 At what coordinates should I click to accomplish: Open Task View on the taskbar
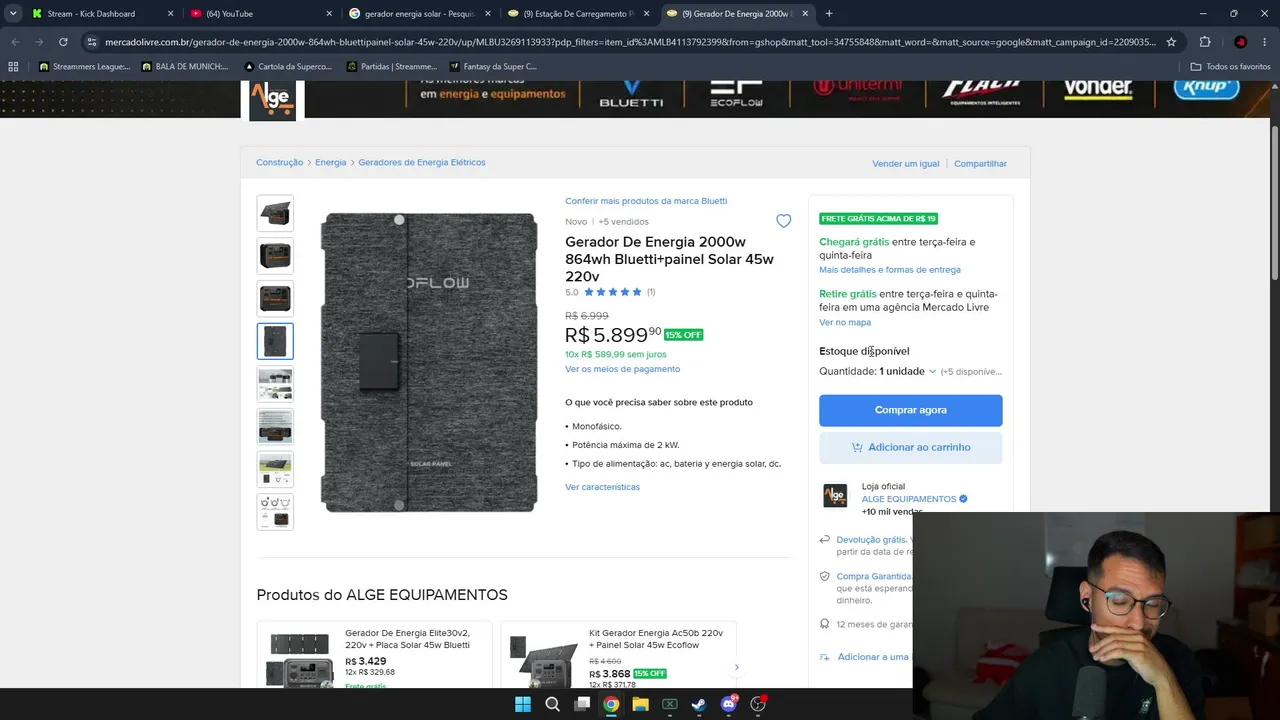[582, 704]
